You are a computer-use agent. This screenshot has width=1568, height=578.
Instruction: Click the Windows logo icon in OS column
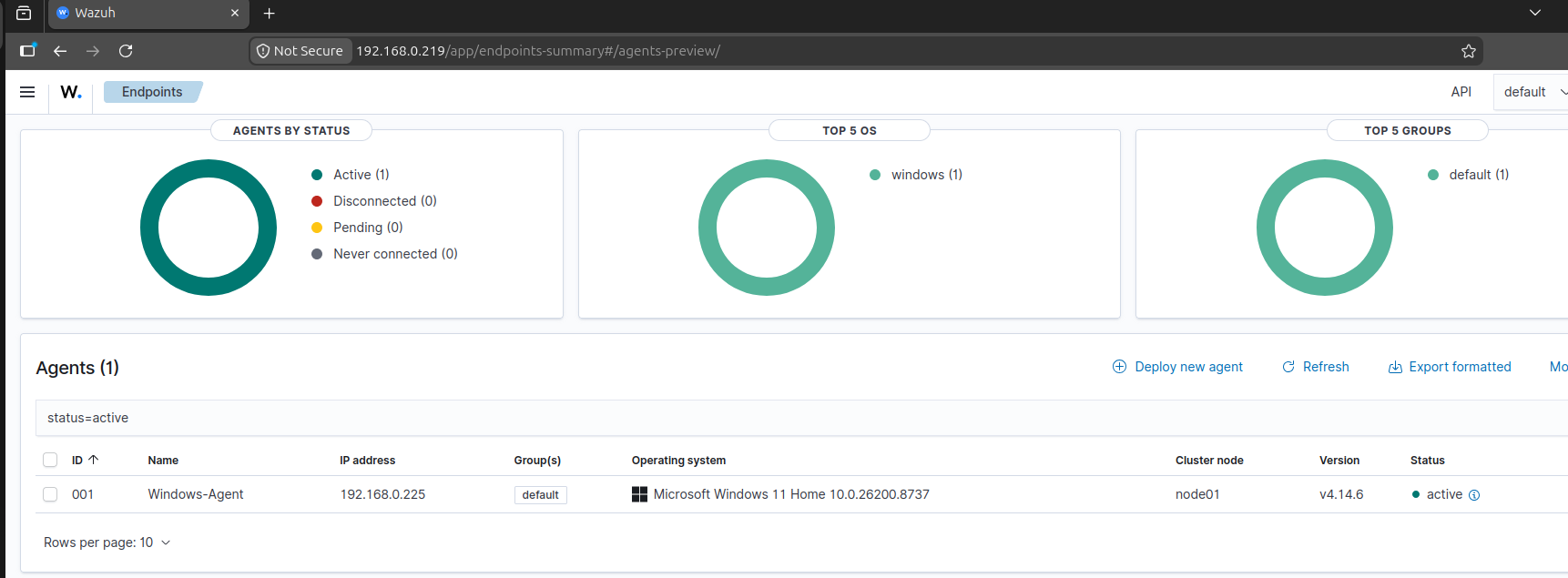[x=639, y=494]
